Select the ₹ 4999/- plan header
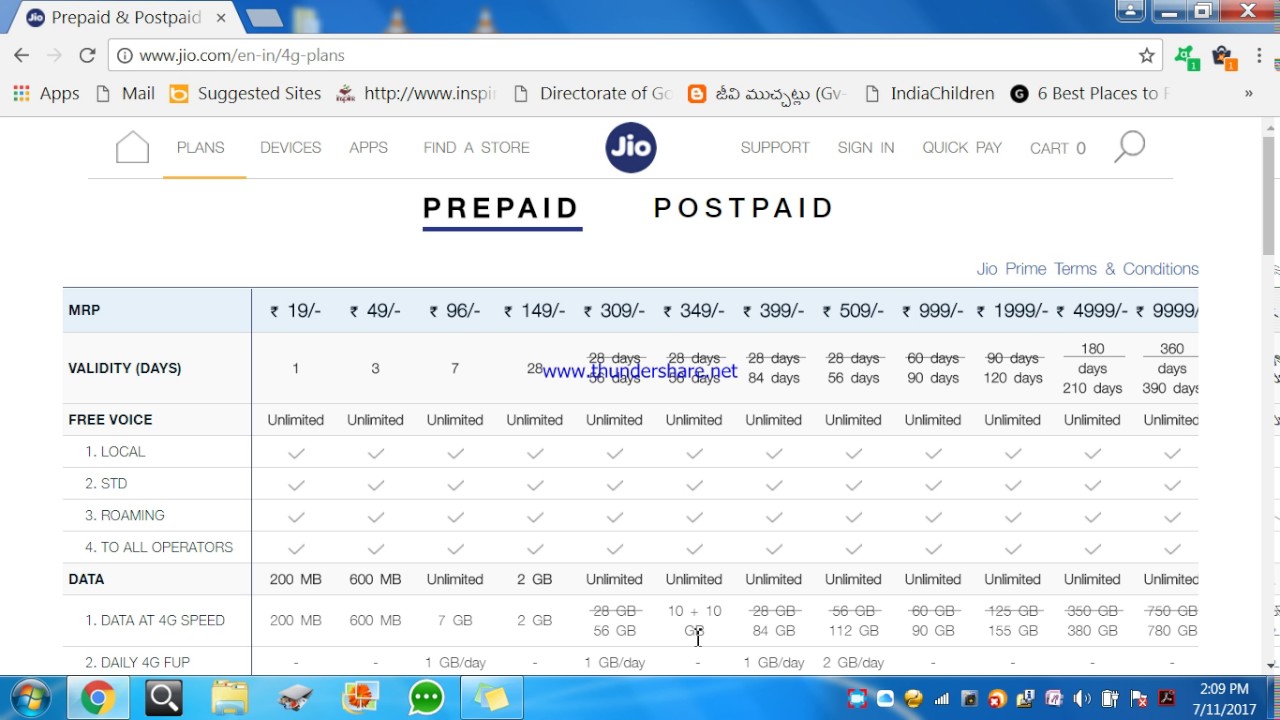This screenshot has width=1280, height=720. [x=1092, y=311]
